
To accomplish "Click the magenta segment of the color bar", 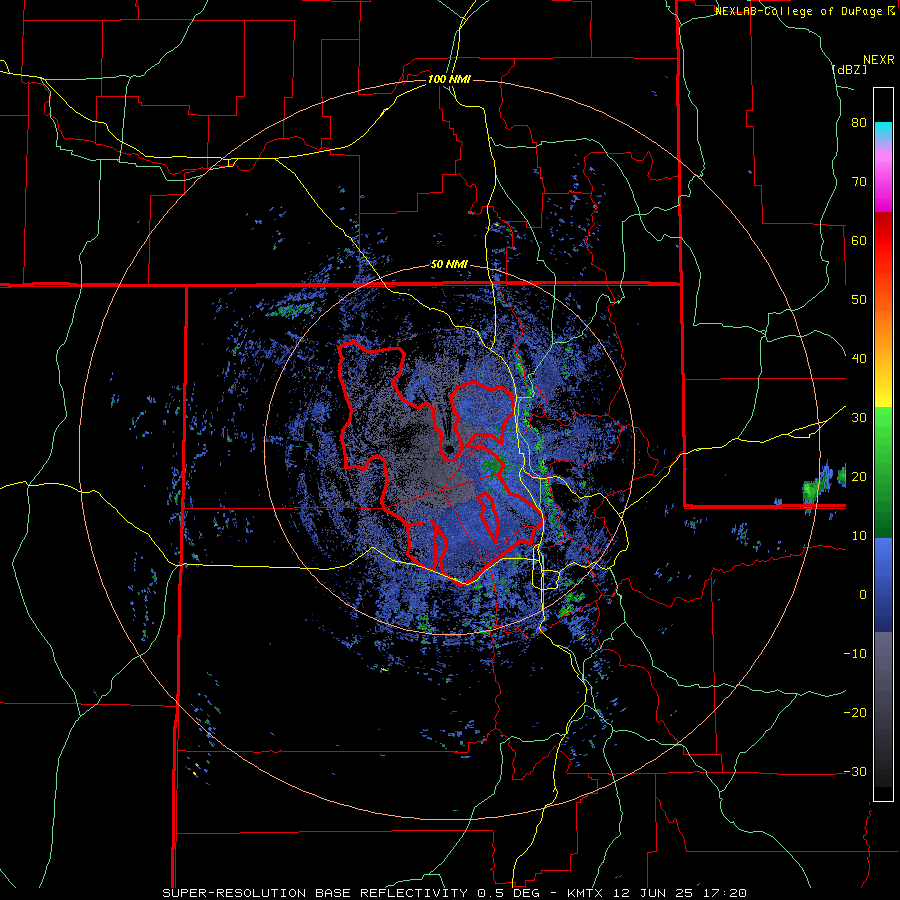I will [883, 184].
